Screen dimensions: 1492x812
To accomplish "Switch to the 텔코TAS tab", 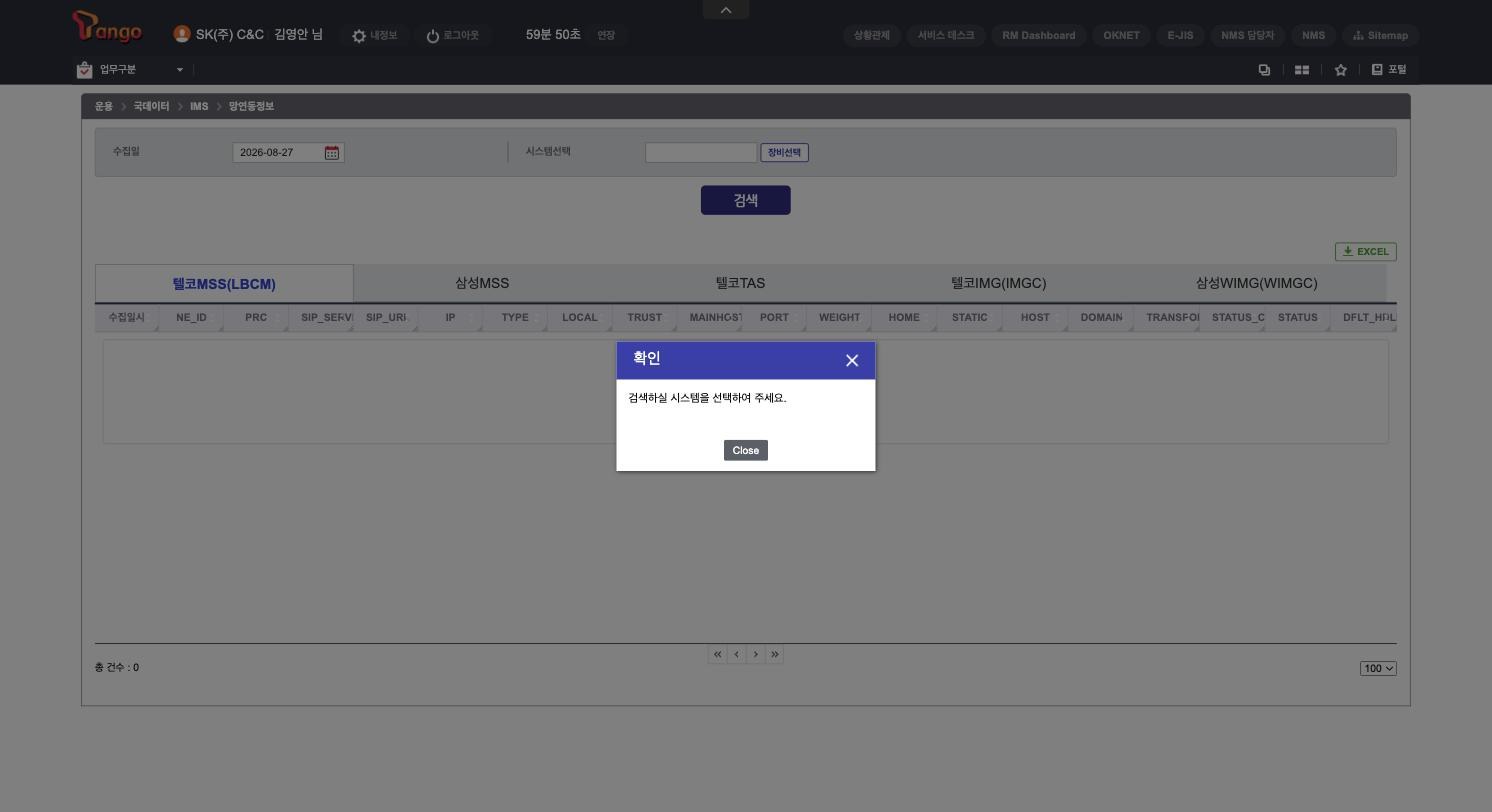I will (x=740, y=284).
